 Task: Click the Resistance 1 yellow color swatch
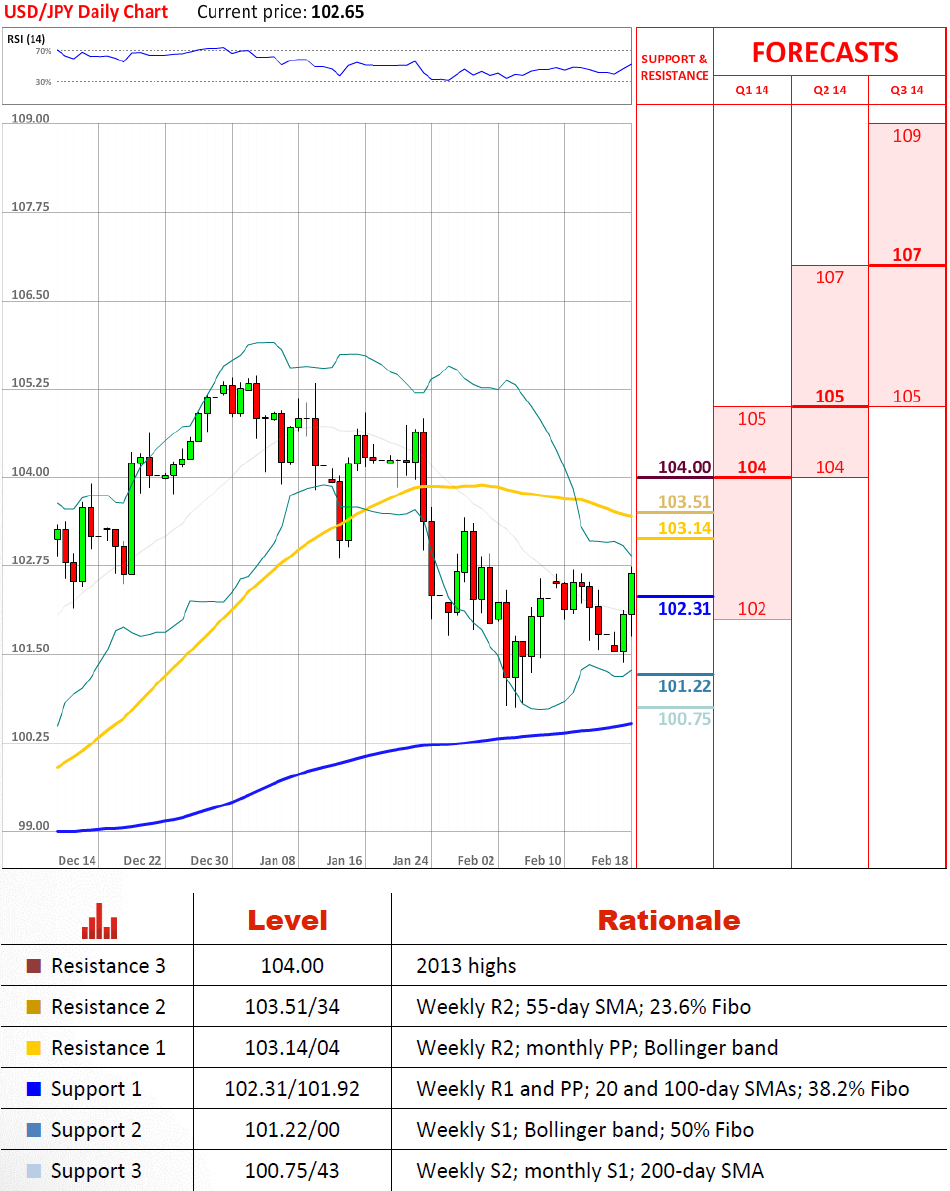pos(34,1048)
